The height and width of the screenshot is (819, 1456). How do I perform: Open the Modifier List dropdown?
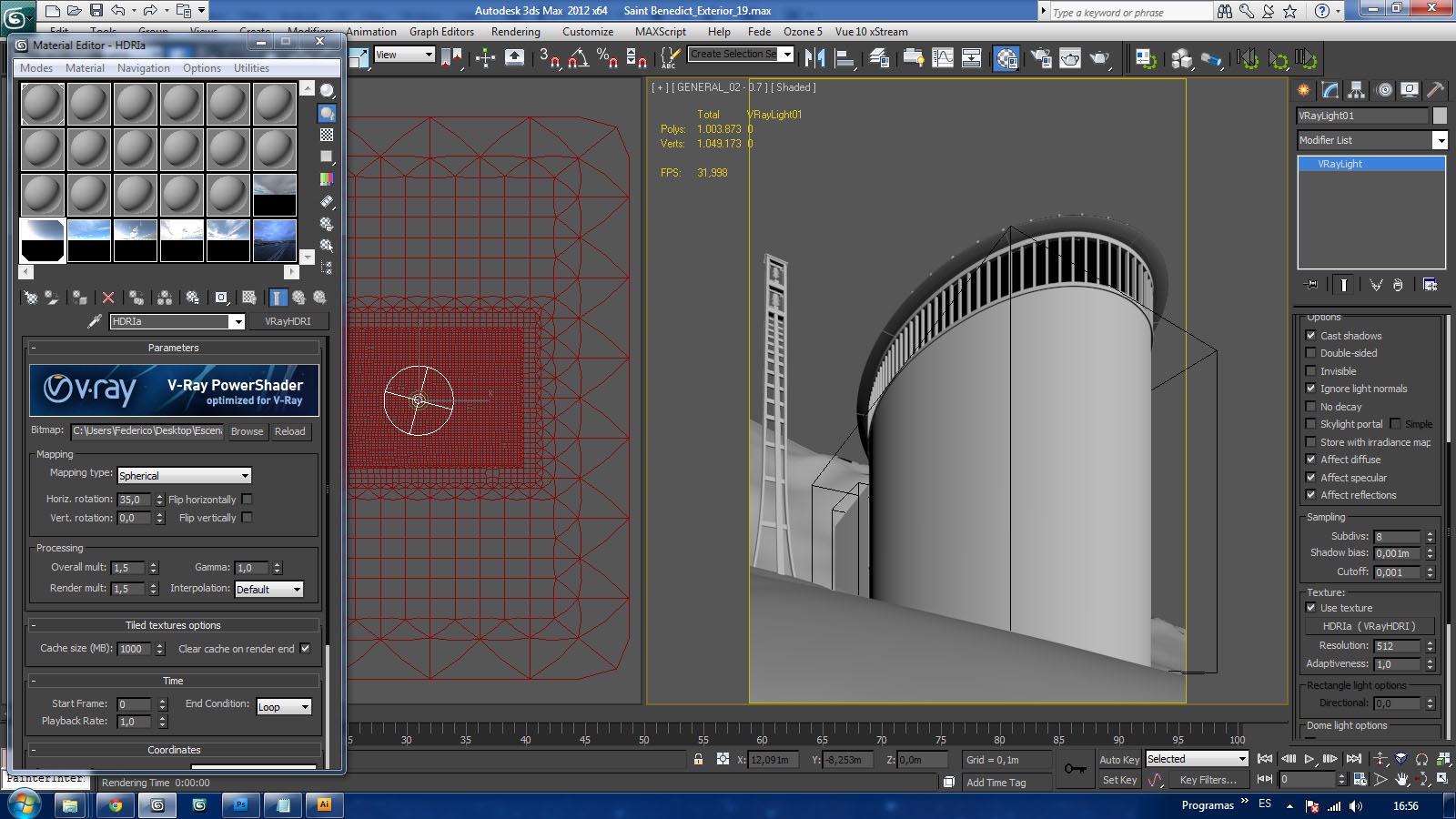pos(1372,140)
